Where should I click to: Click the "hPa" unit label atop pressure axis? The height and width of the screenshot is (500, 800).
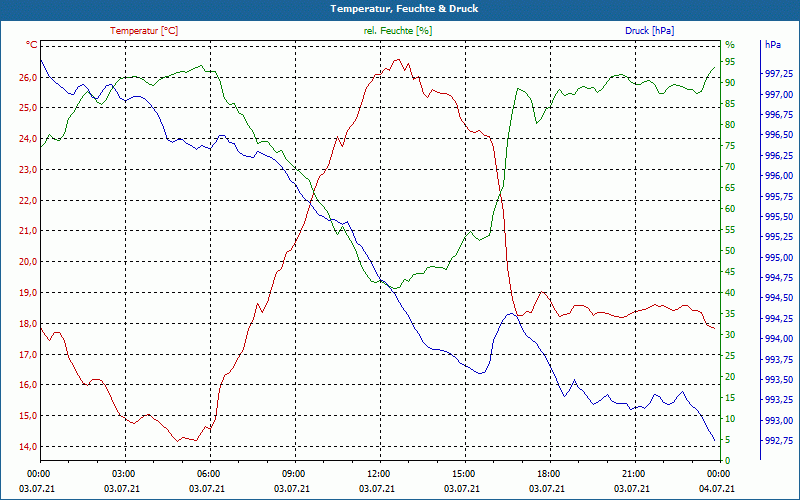point(772,45)
